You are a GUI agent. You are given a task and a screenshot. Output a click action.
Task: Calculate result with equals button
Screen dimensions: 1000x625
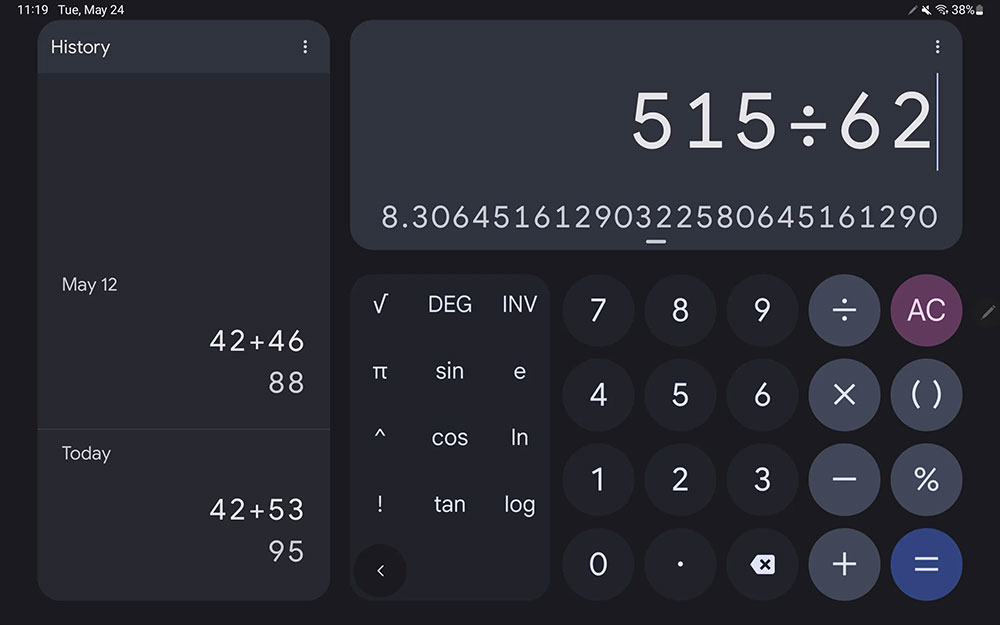(926, 564)
